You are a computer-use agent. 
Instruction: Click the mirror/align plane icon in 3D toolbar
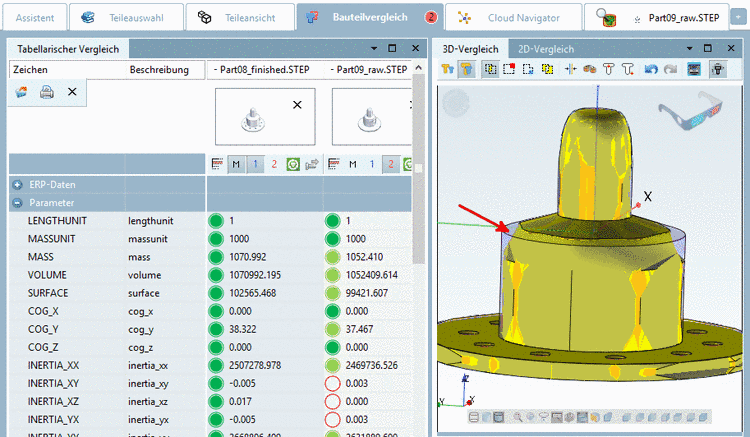[570, 69]
